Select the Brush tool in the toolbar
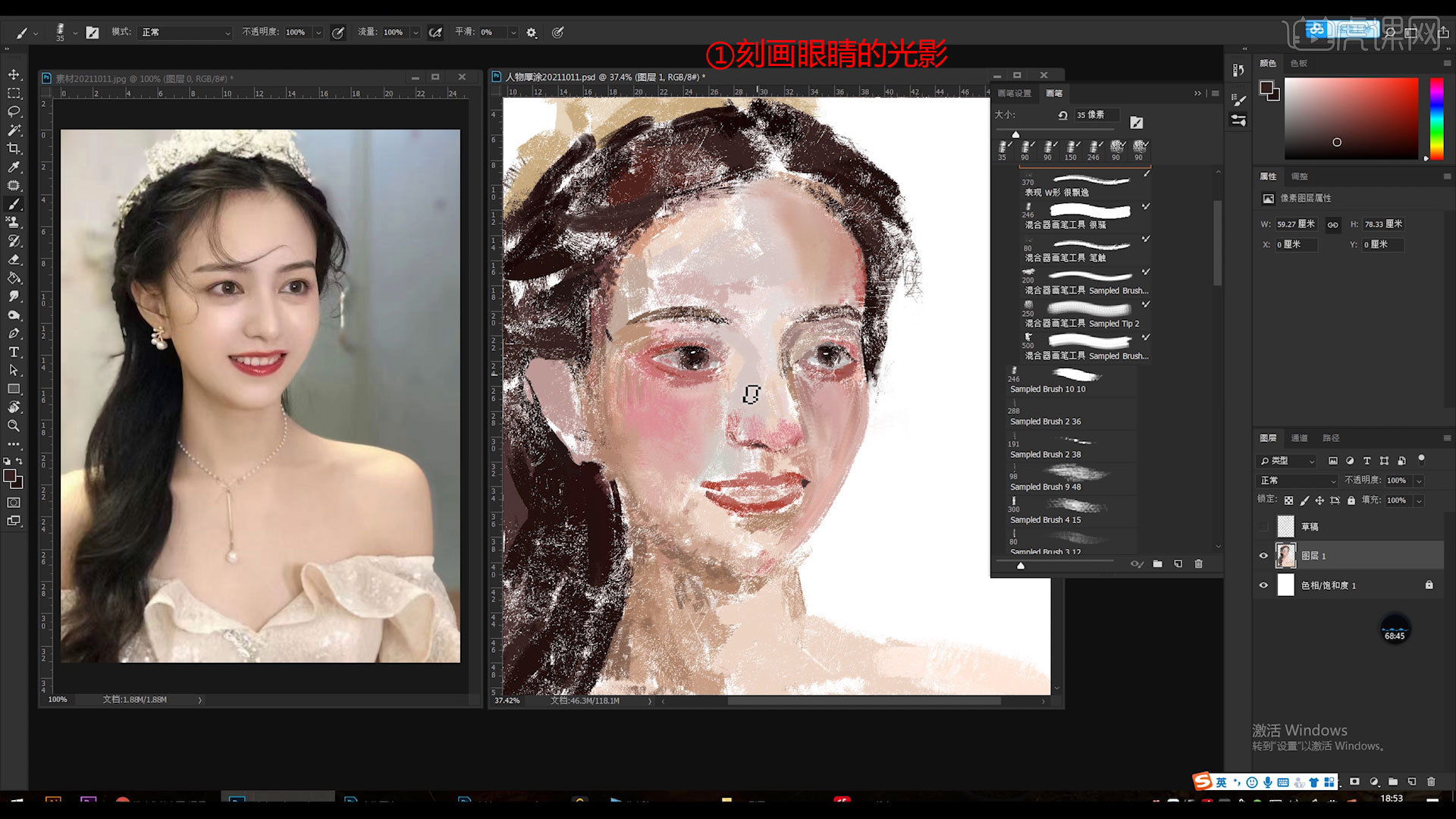1456x819 pixels. click(x=14, y=204)
